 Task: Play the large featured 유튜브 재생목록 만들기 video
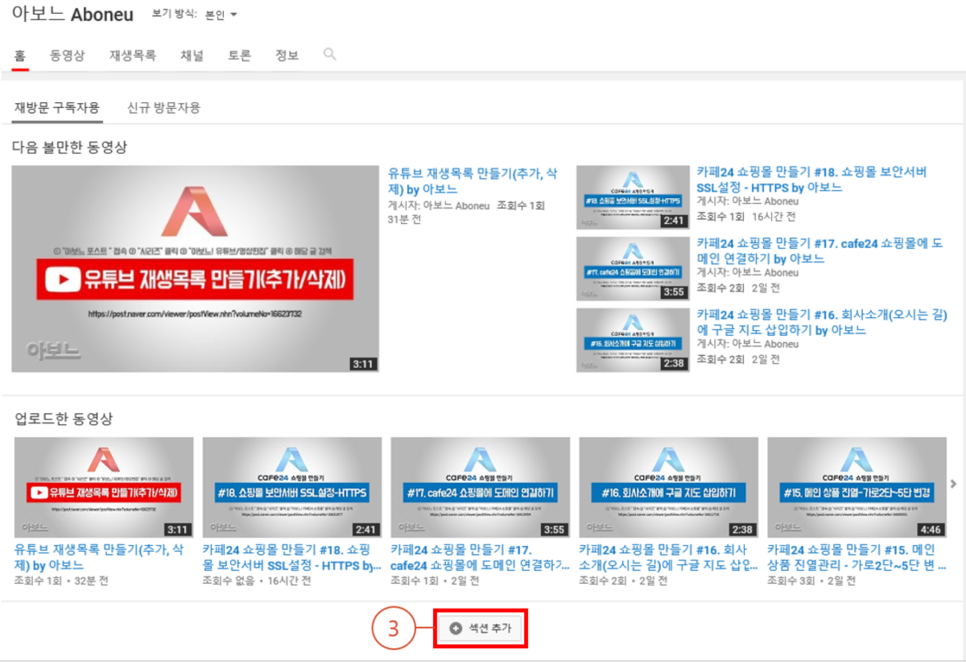195,268
